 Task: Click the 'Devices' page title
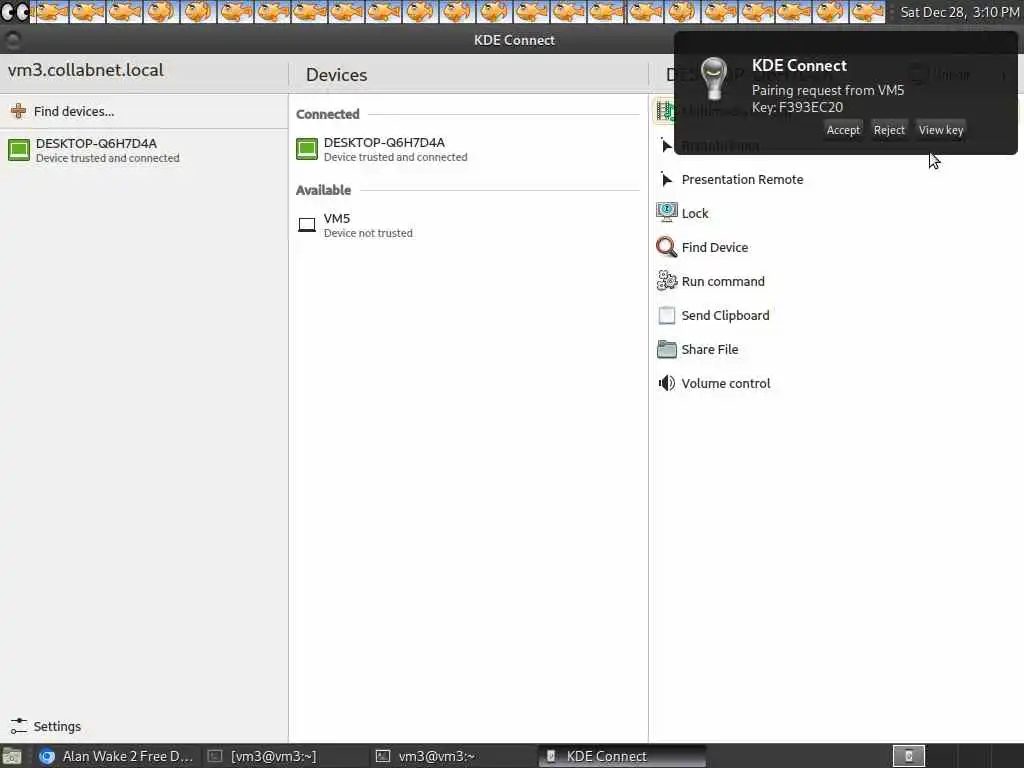336,75
